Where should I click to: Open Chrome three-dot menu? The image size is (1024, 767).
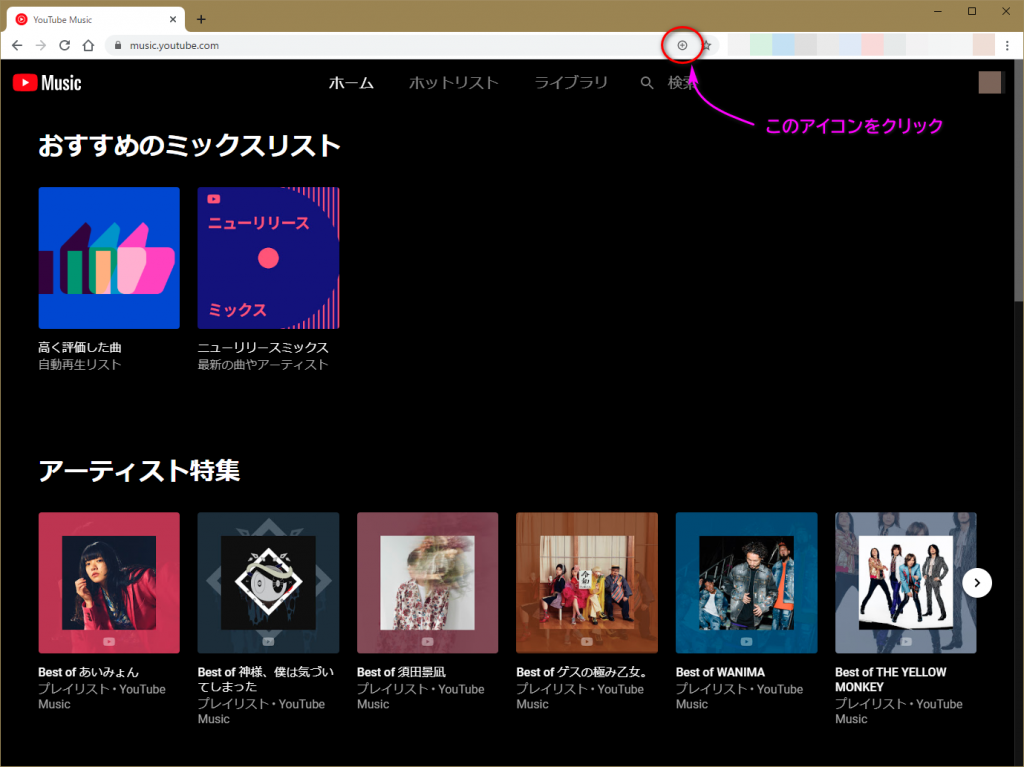point(1007,45)
